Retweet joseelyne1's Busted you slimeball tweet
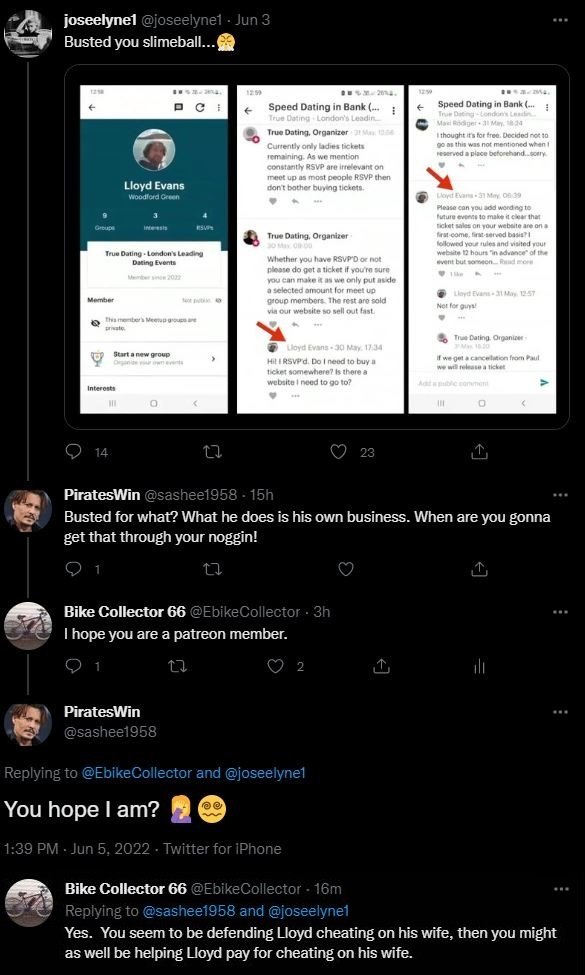 [213, 452]
